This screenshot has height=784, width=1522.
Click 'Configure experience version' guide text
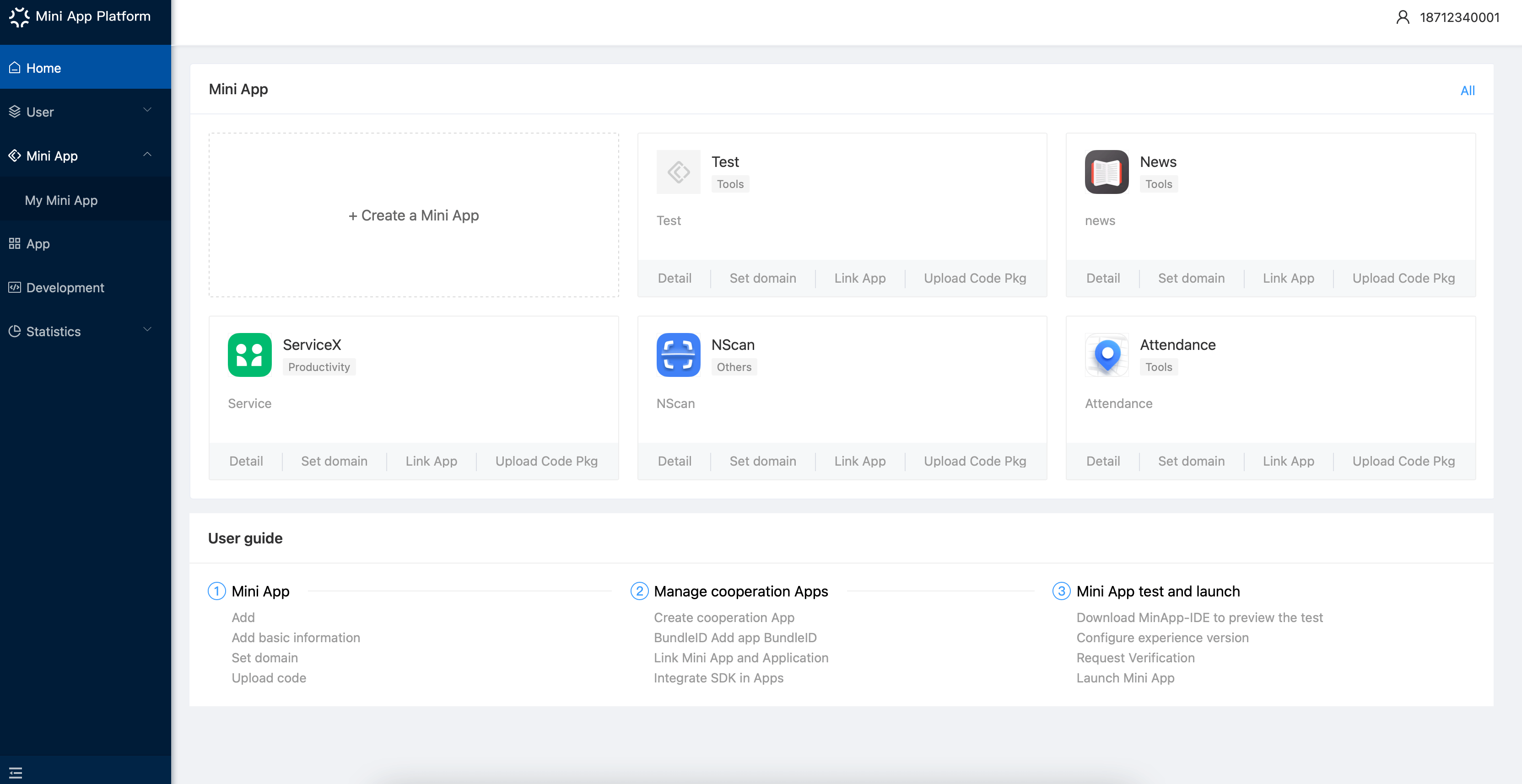click(x=1163, y=638)
